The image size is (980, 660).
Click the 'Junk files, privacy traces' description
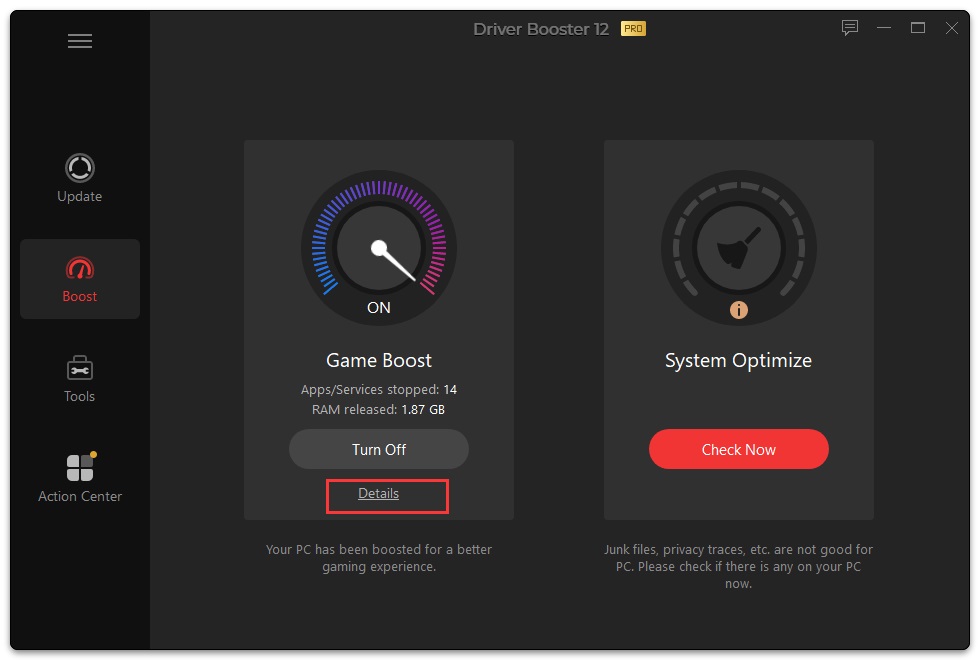point(739,566)
